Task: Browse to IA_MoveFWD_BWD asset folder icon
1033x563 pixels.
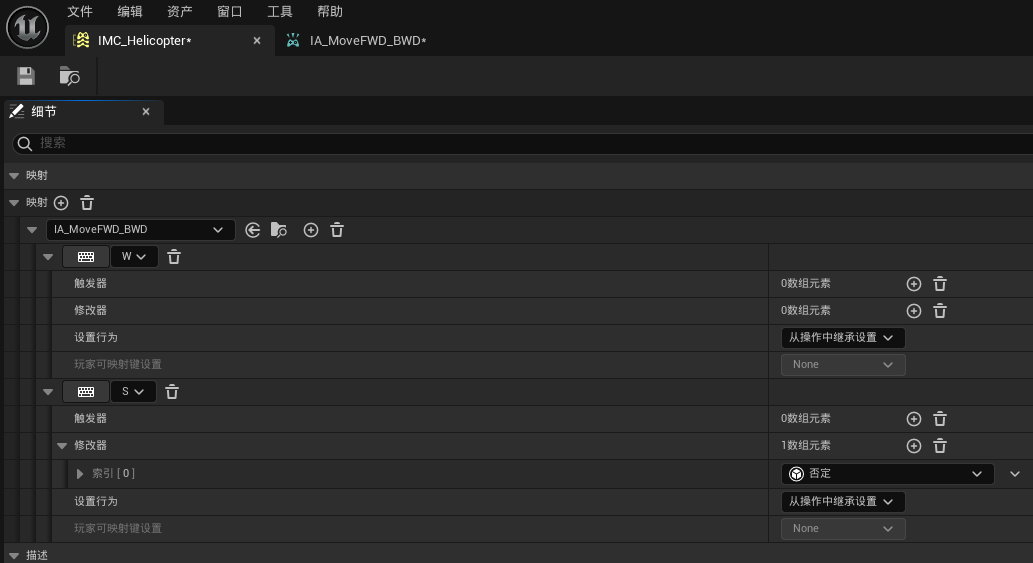Action: 279,230
